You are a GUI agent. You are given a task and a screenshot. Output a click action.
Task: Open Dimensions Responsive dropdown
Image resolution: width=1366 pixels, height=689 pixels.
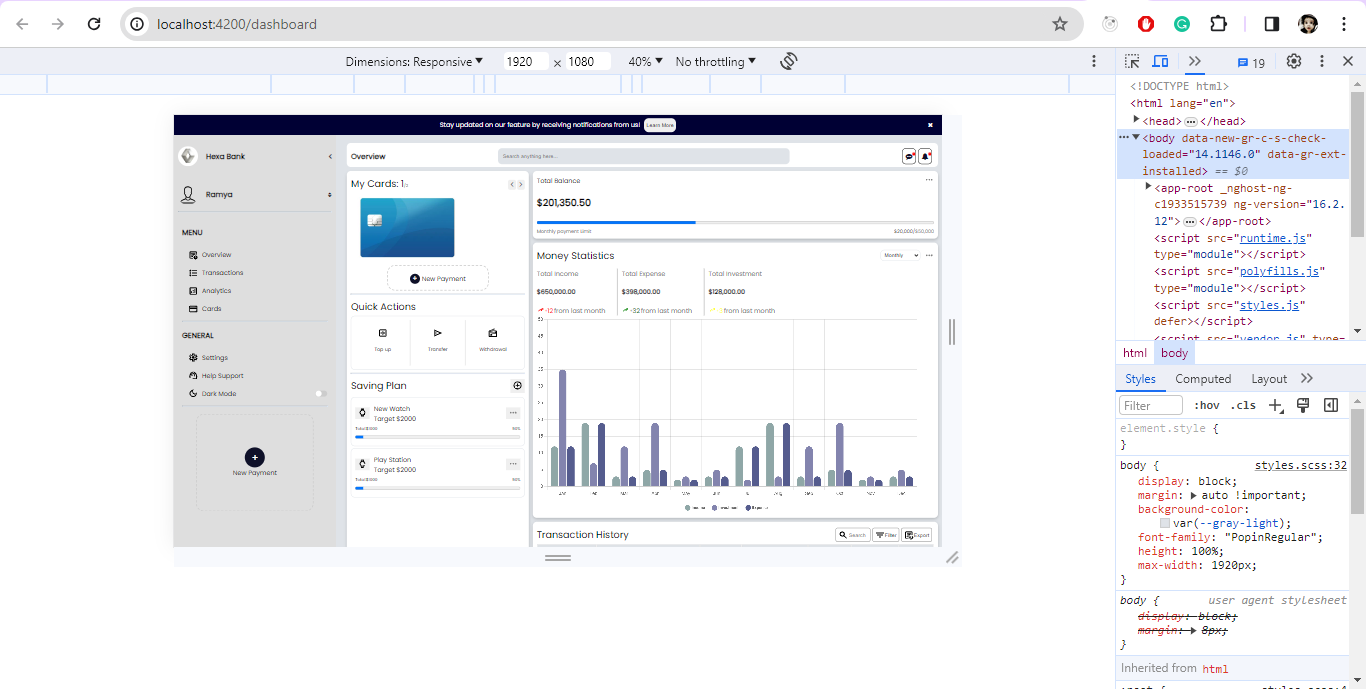click(414, 61)
